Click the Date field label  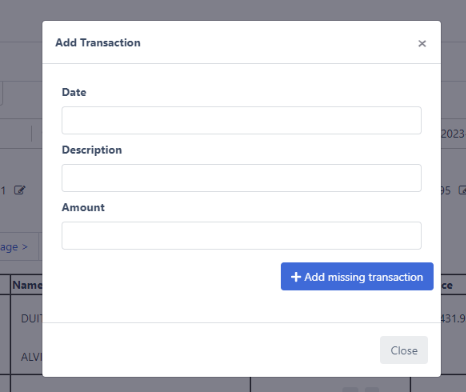[x=74, y=92]
